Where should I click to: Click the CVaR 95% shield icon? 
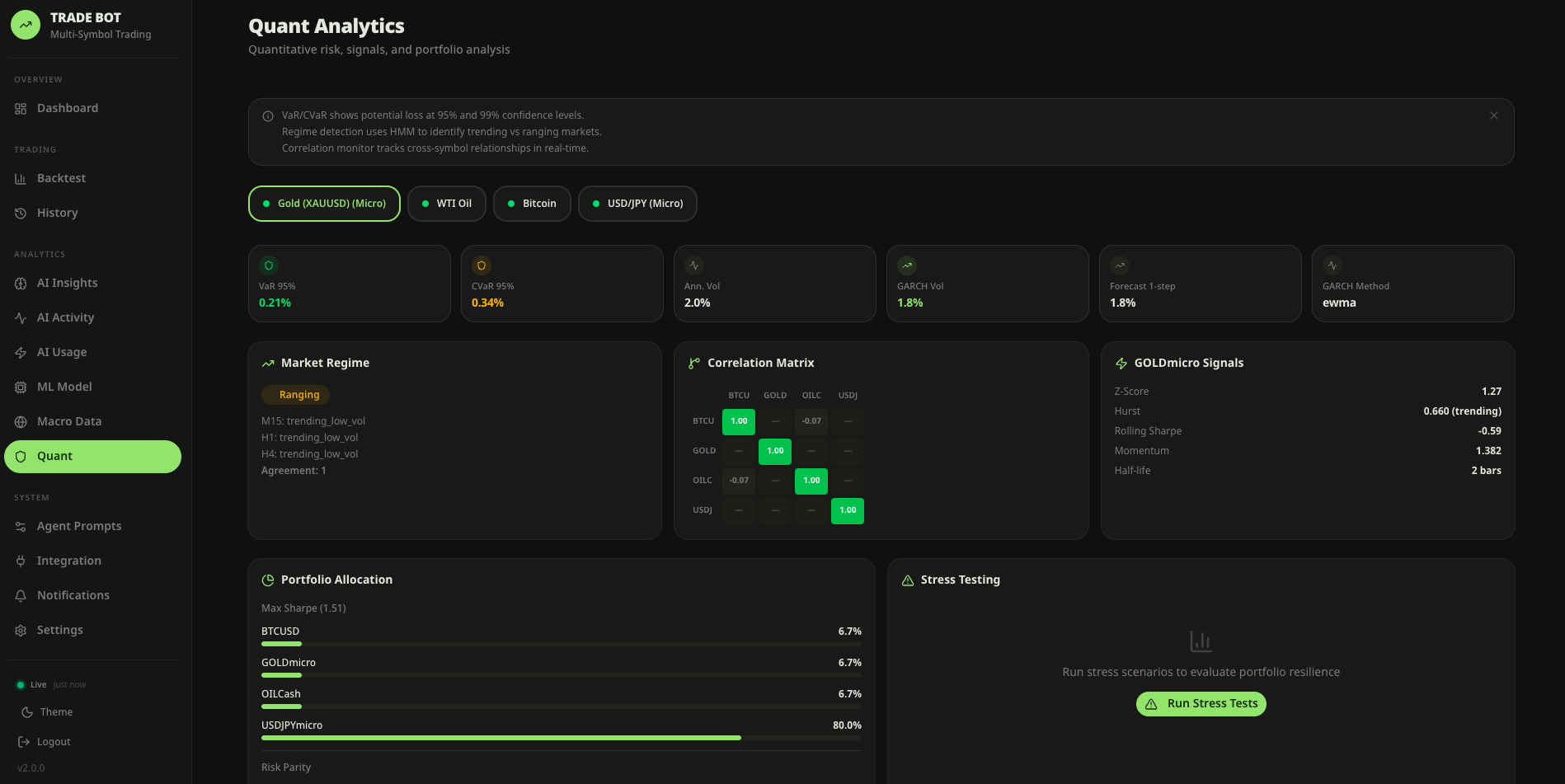(x=482, y=265)
